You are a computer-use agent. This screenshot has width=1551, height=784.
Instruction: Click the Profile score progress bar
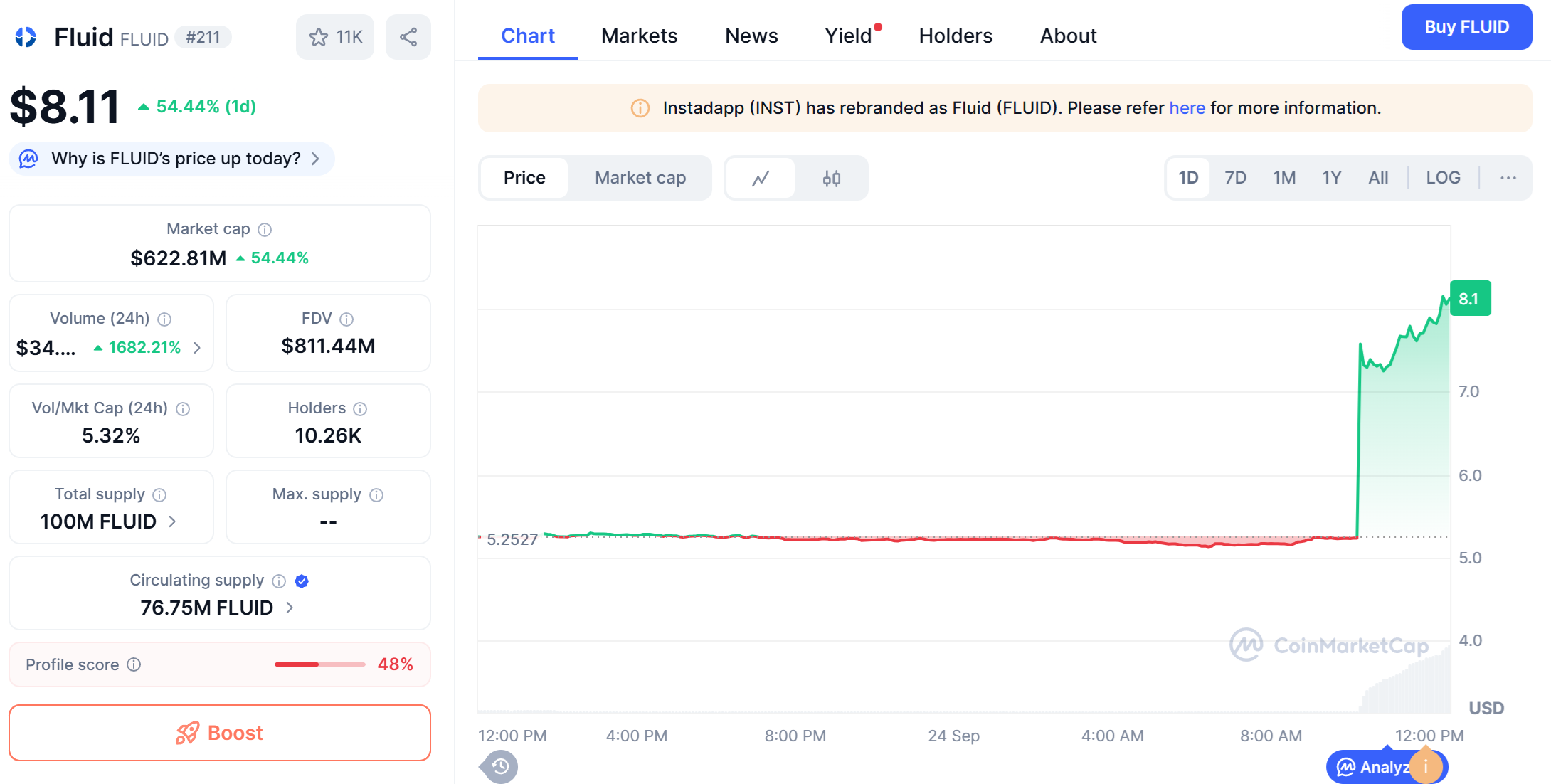pos(319,664)
